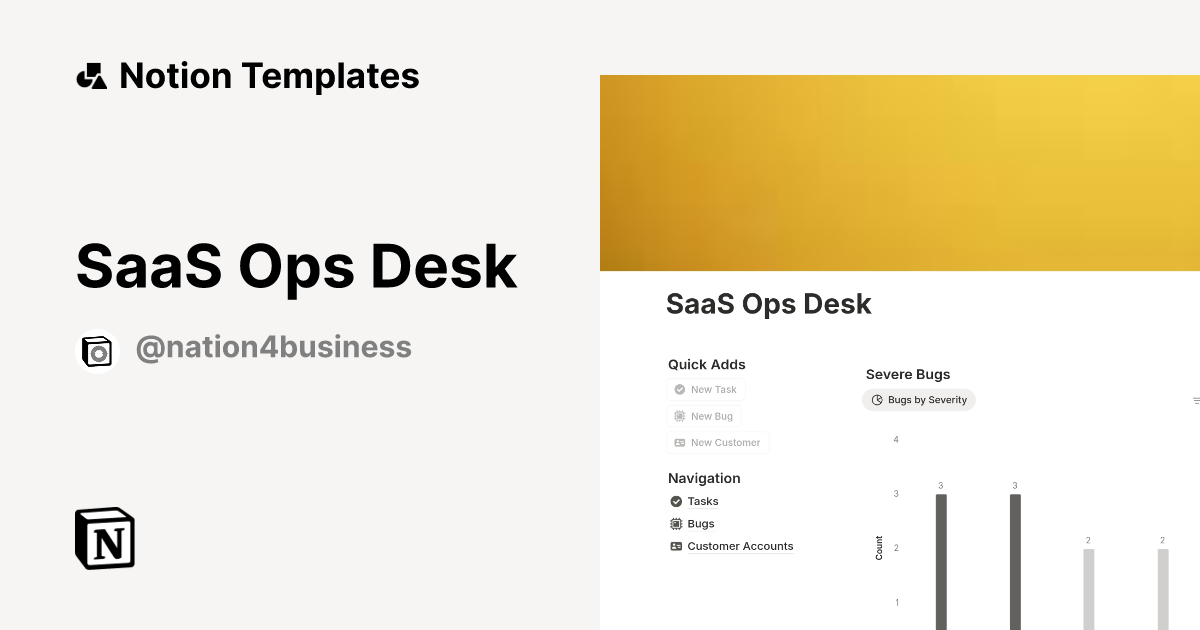The image size is (1200, 630).
Task: Click the Bugs chip icon under Navigation
Action: (x=676, y=523)
